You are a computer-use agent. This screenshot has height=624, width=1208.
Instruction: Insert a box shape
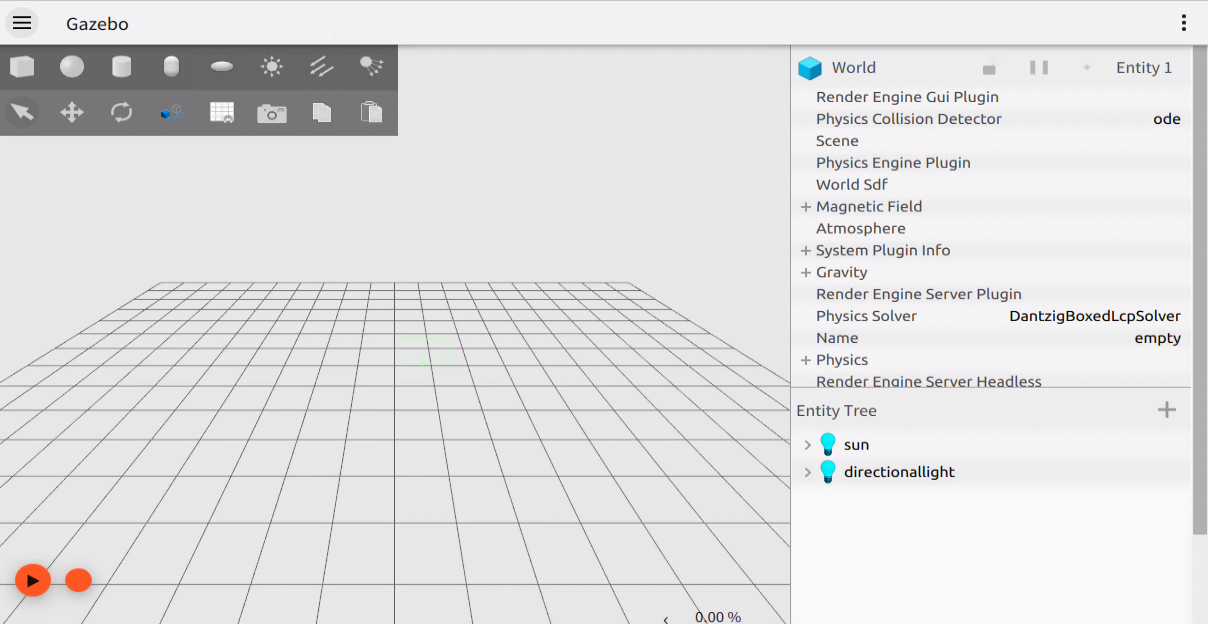tap(22, 67)
